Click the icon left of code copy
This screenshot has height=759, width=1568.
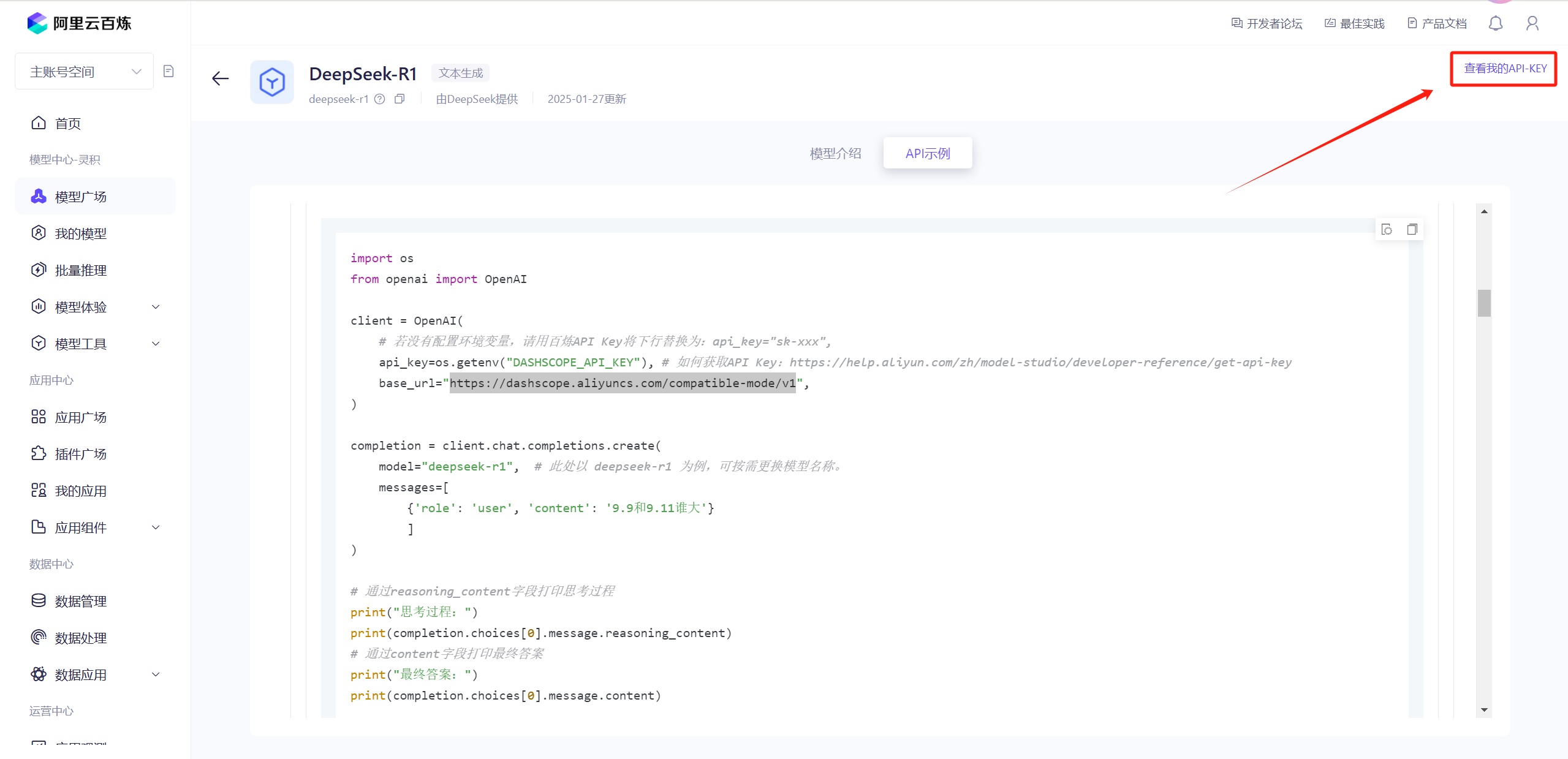tap(1387, 229)
